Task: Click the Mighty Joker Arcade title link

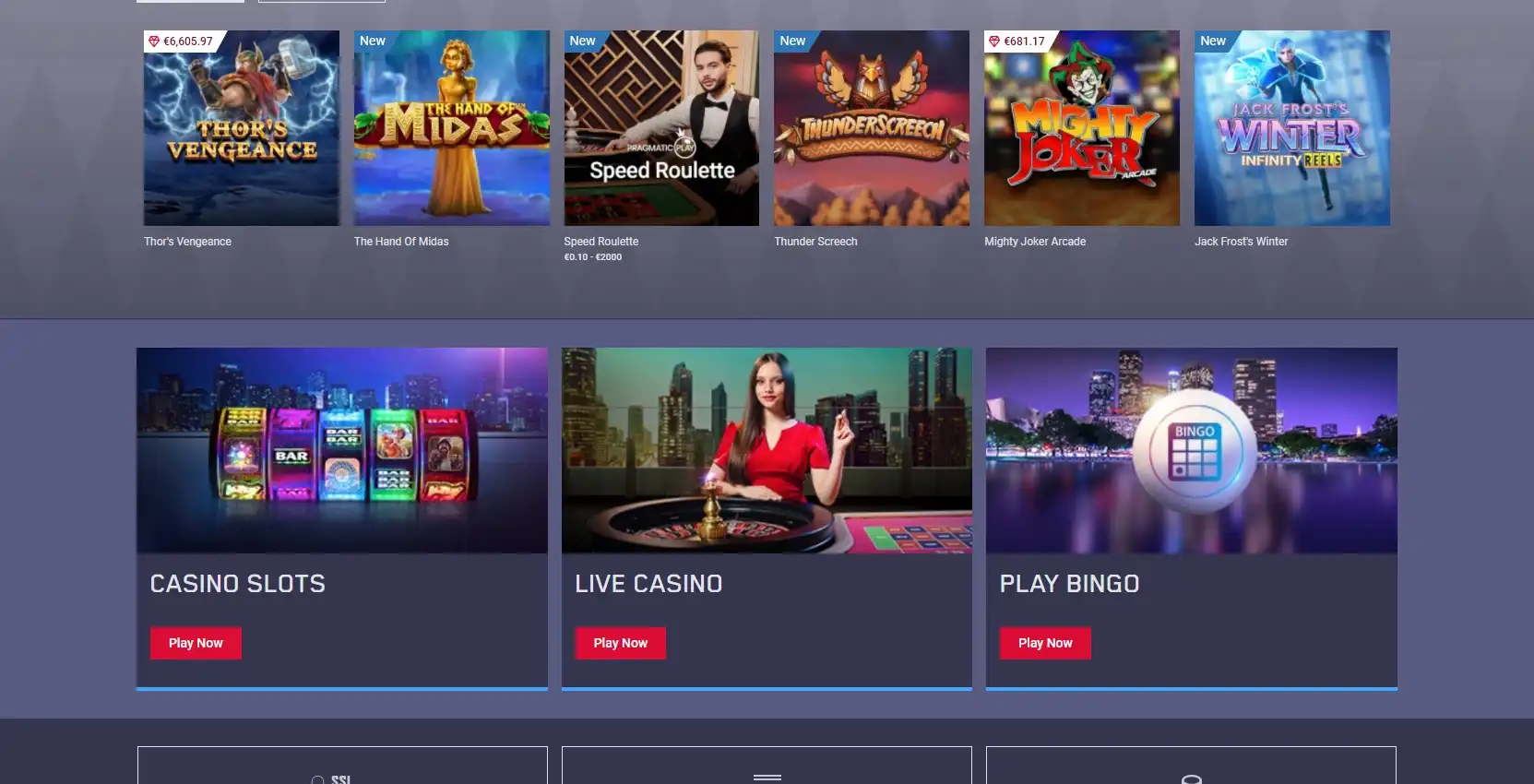Action: (x=1035, y=242)
